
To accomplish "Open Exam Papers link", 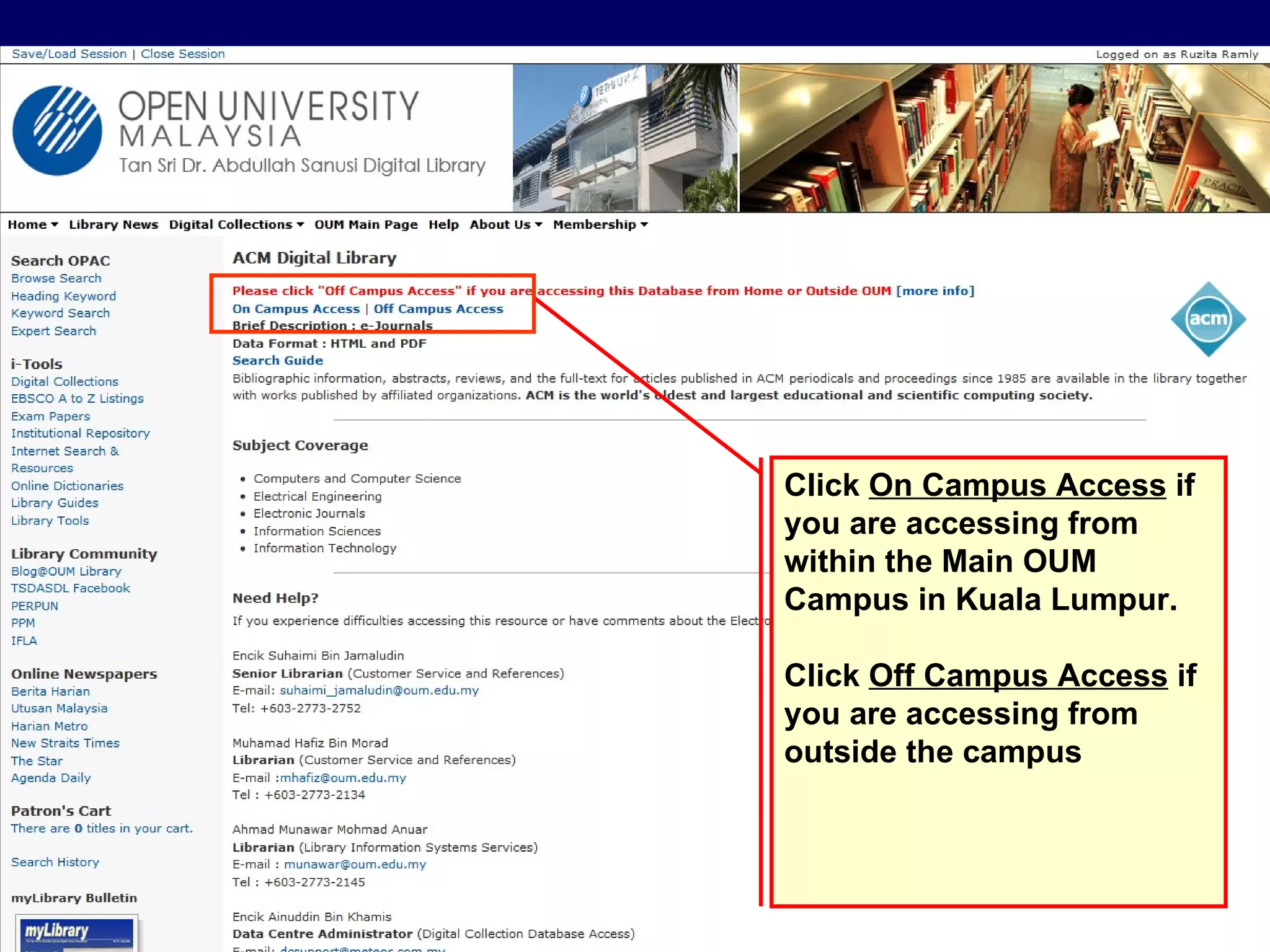I will pyautogui.click(x=51, y=416).
